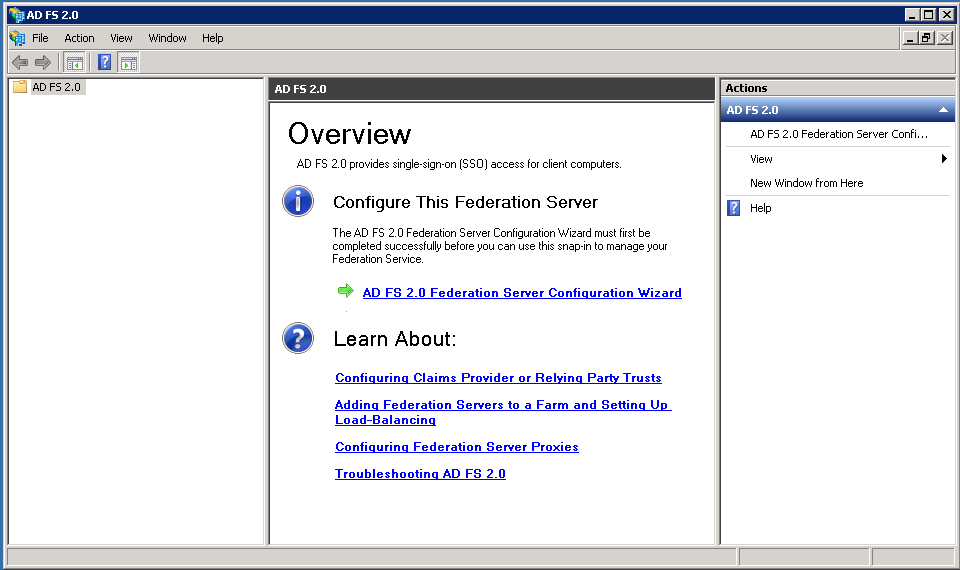Click Configuring Federation Server Proxies link
The width and height of the screenshot is (960, 570).
[456, 447]
